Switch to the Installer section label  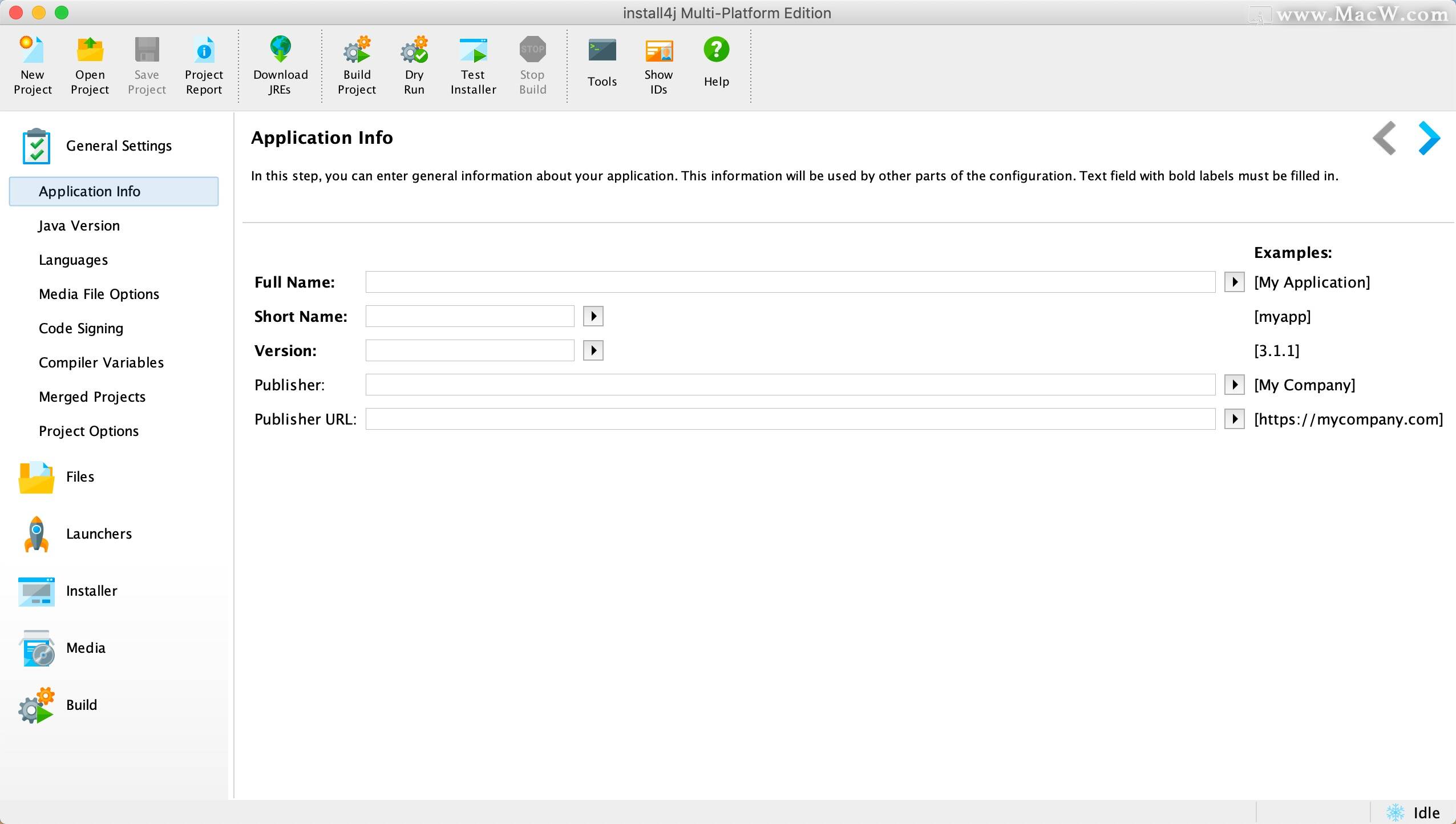click(x=91, y=591)
